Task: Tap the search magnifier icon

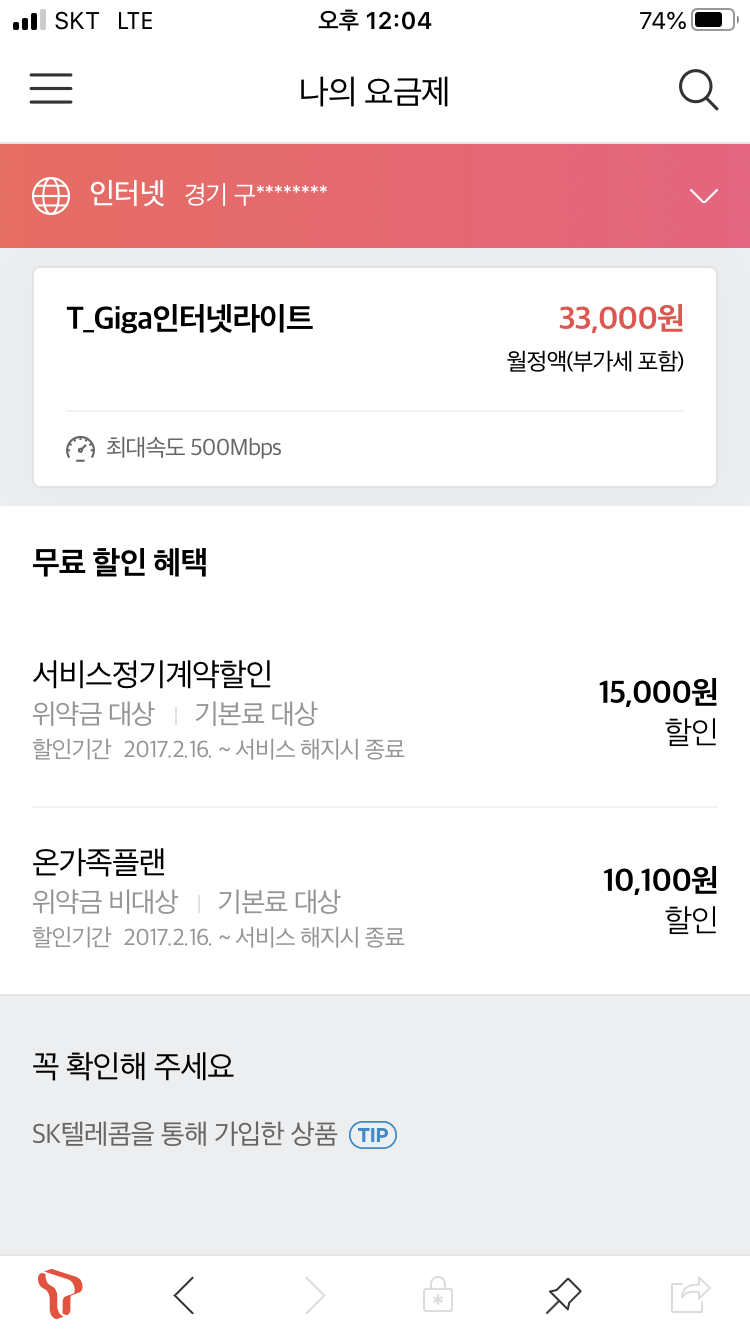Action: pyautogui.click(x=698, y=91)
